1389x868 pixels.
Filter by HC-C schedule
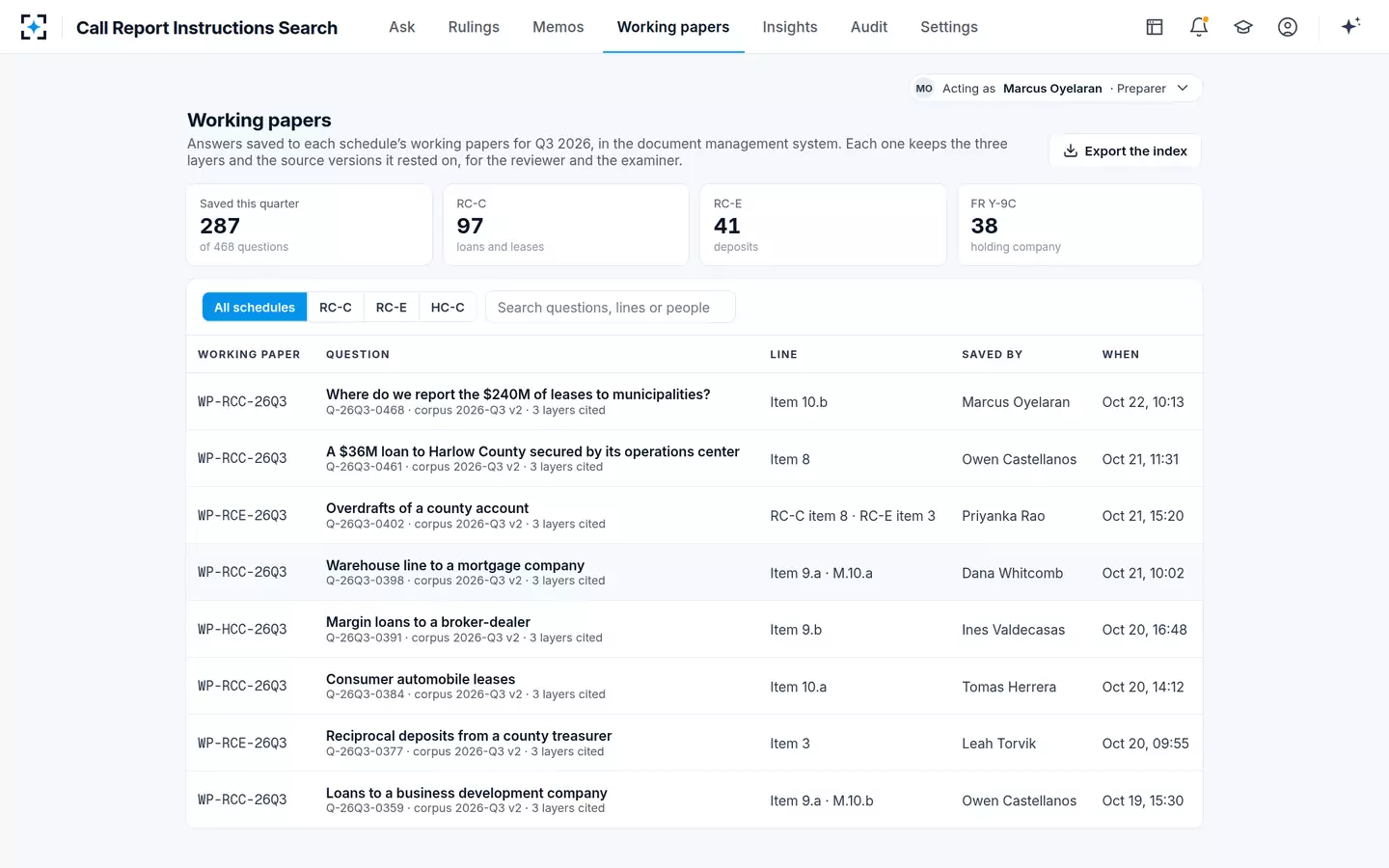(448, 308)
